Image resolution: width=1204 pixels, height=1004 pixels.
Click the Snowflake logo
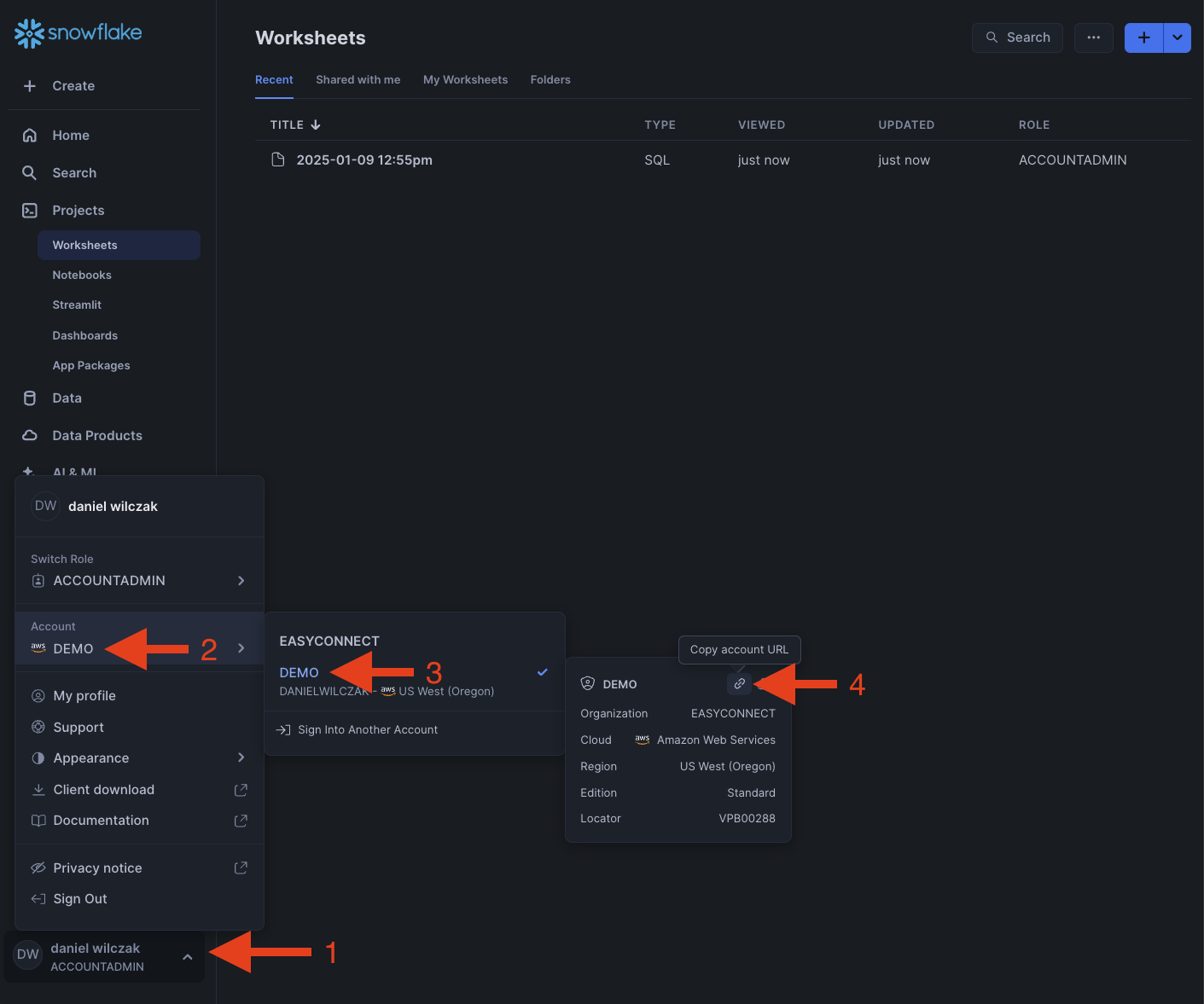[x=79, y=33]
